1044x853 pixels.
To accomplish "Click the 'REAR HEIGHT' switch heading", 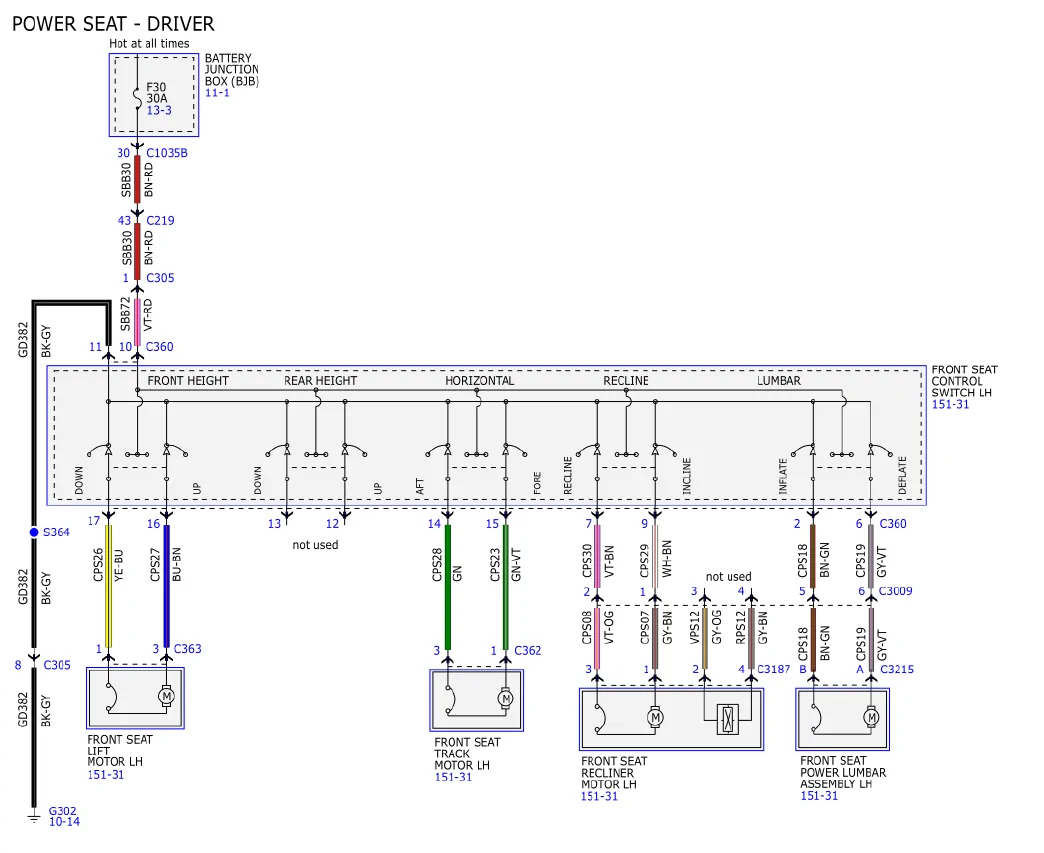I will [x=320, y=381].
